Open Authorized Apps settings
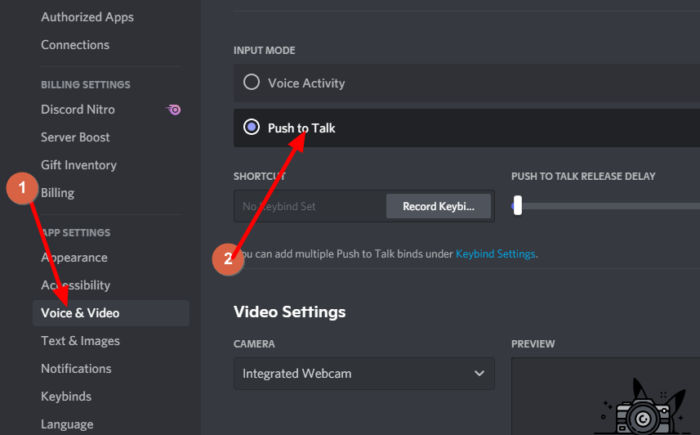This screenshot has height=435, width=700. pyautogui.click(x=87, y=17)
